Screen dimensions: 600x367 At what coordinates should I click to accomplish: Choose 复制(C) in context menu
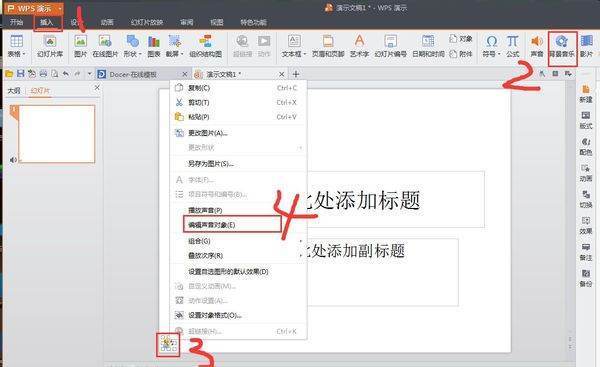pyautogui.click(x=238, y=88)
